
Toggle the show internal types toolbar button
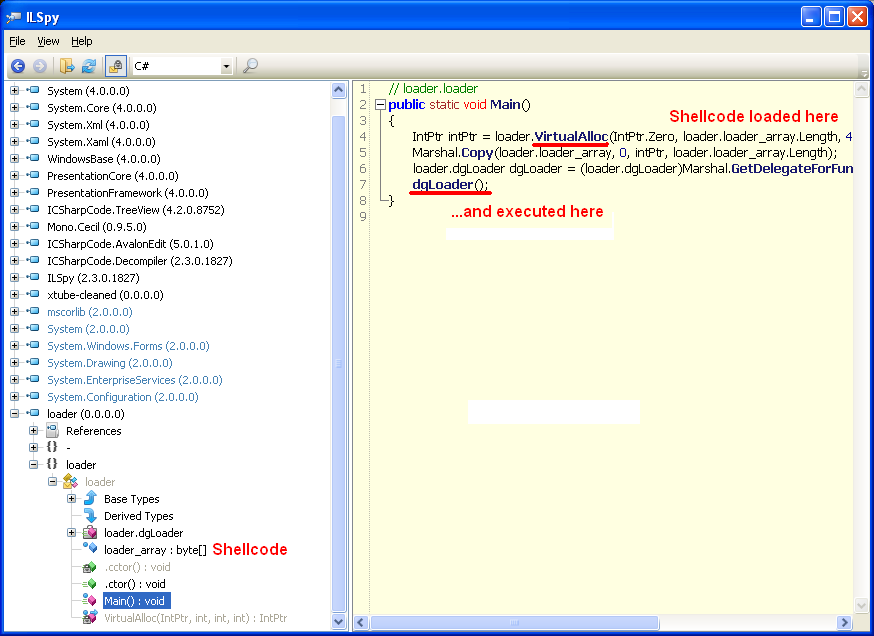click(x=116, y=66)
